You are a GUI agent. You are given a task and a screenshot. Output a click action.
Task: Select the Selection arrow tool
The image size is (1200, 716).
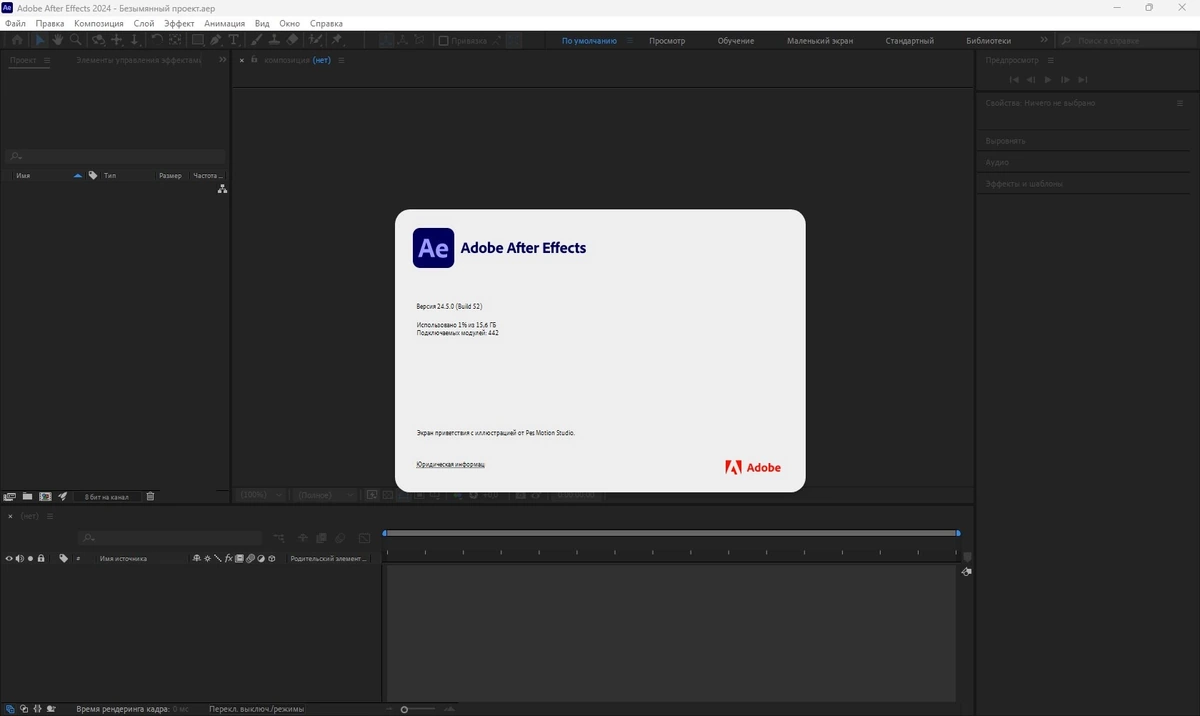(x=41, y=40)
